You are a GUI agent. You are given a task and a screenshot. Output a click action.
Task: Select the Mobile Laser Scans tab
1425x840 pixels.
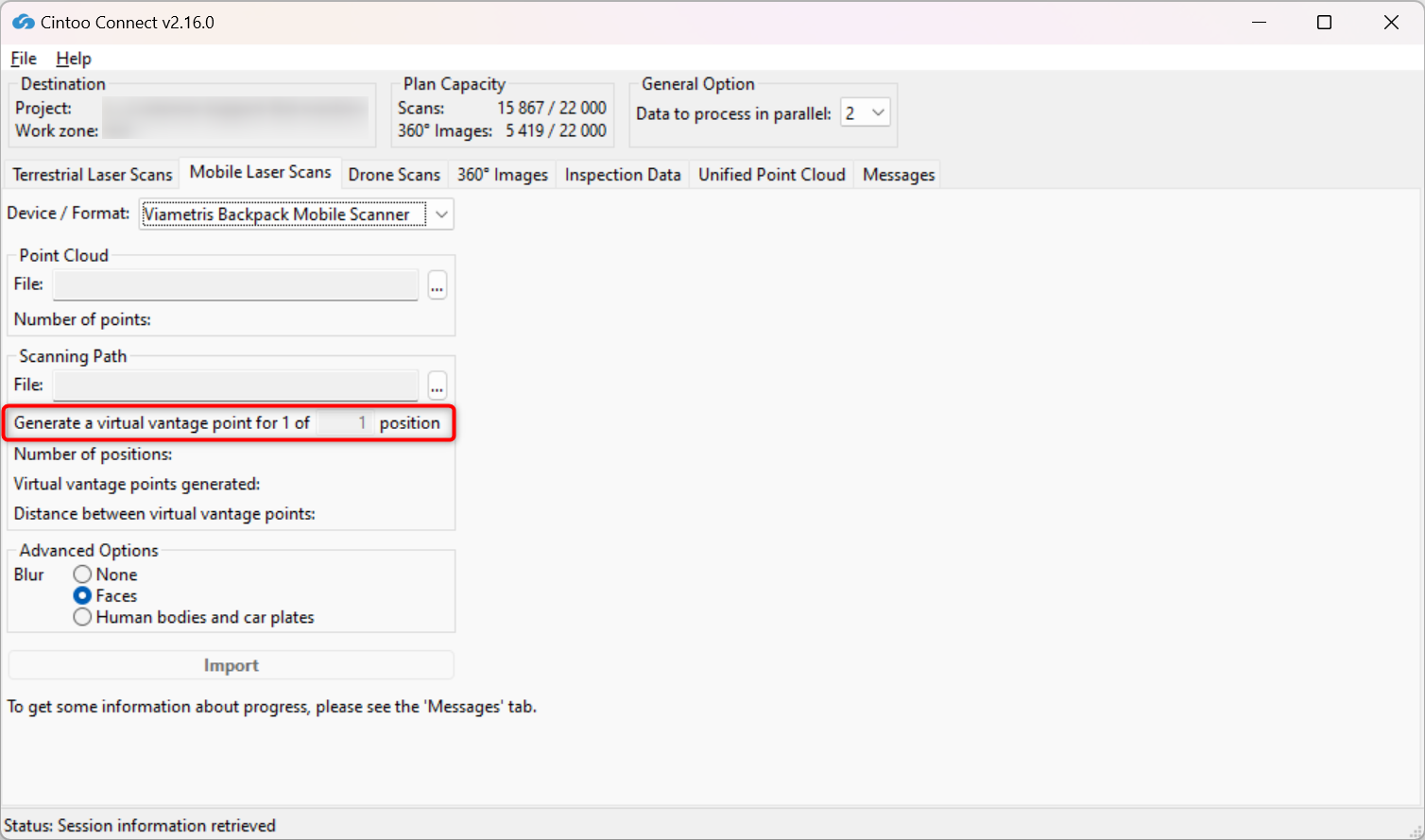tap(260, 172)
